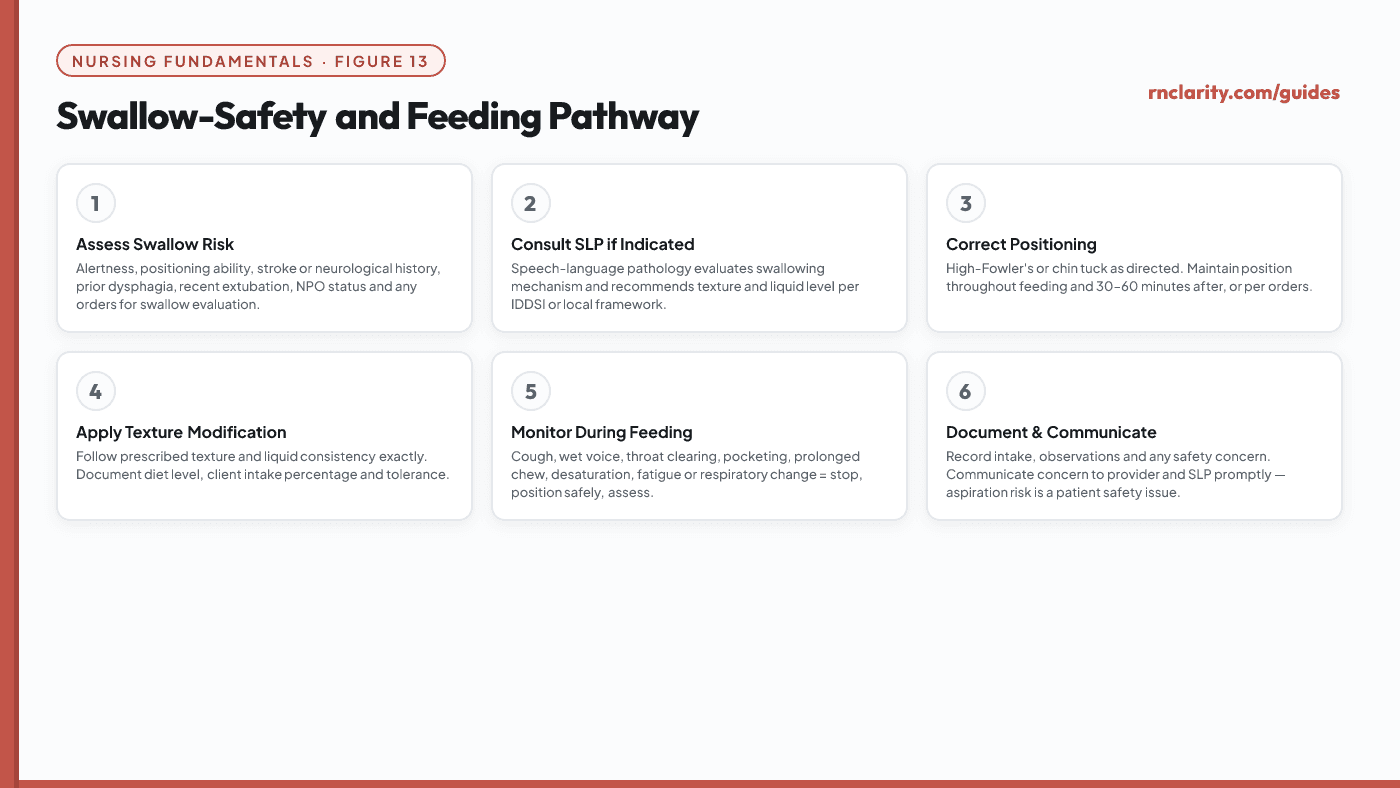This screenshot has height=788, width=1400.
Task: Select the Assess Swallow Risk heading
Action: 155,244
